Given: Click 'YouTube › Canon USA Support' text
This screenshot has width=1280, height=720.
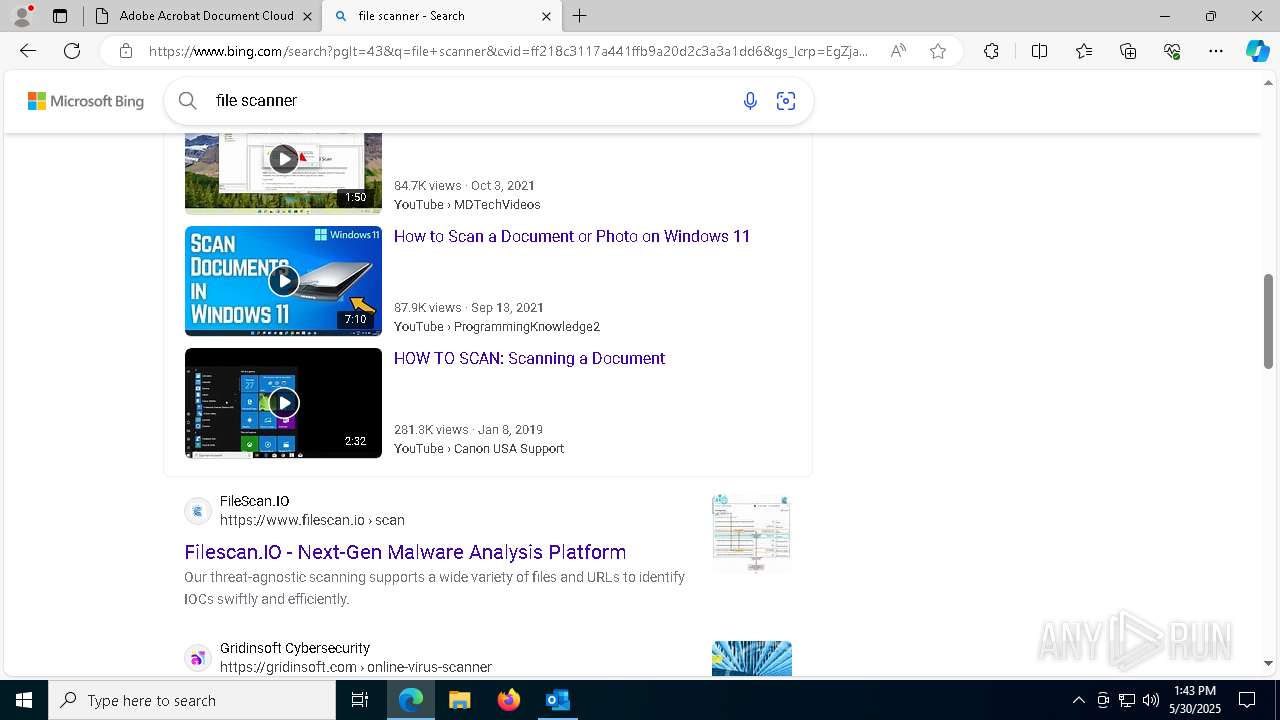Looking at the screenshot, I should pyautogui.click(x=479, y=449).
